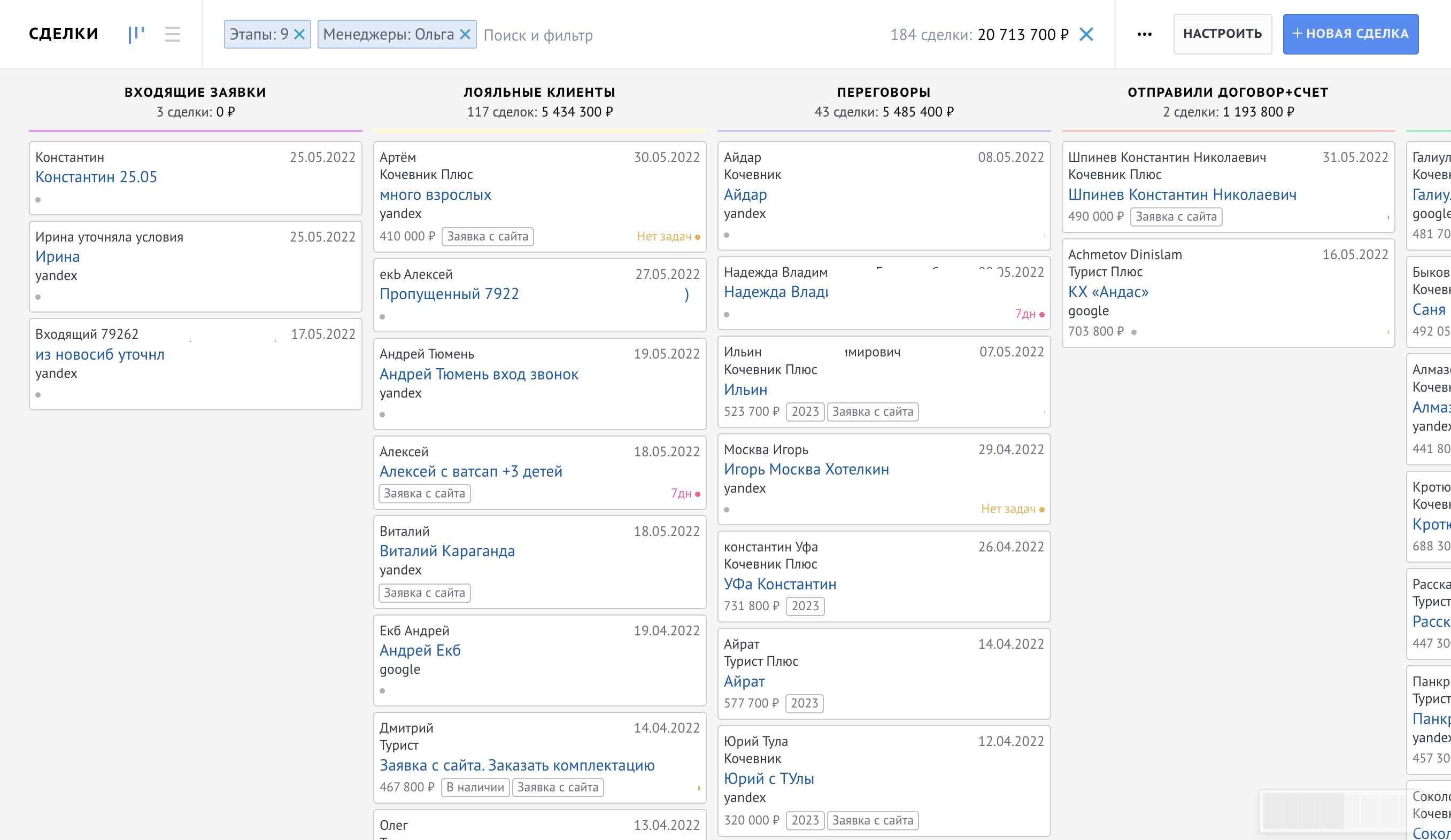Click Заявка с сайта tag on Артём card

[488, 237]
